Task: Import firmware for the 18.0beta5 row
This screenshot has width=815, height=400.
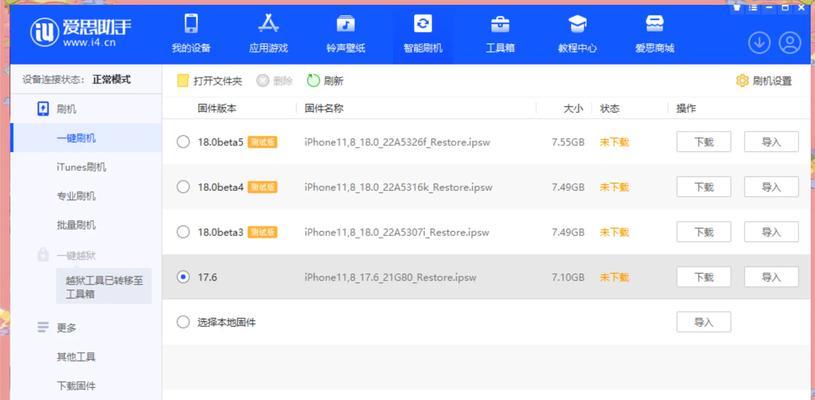Action: coord(771,142)
